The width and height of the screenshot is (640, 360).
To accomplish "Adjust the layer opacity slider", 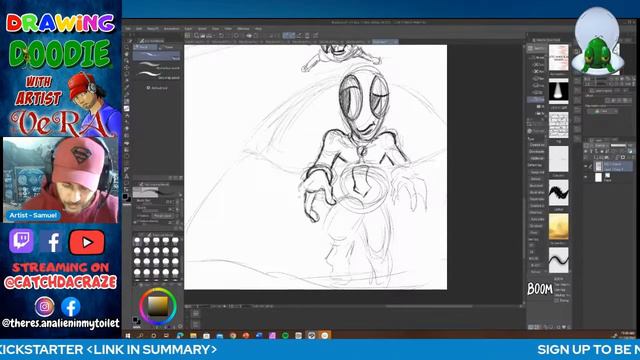I will point(618,145).
